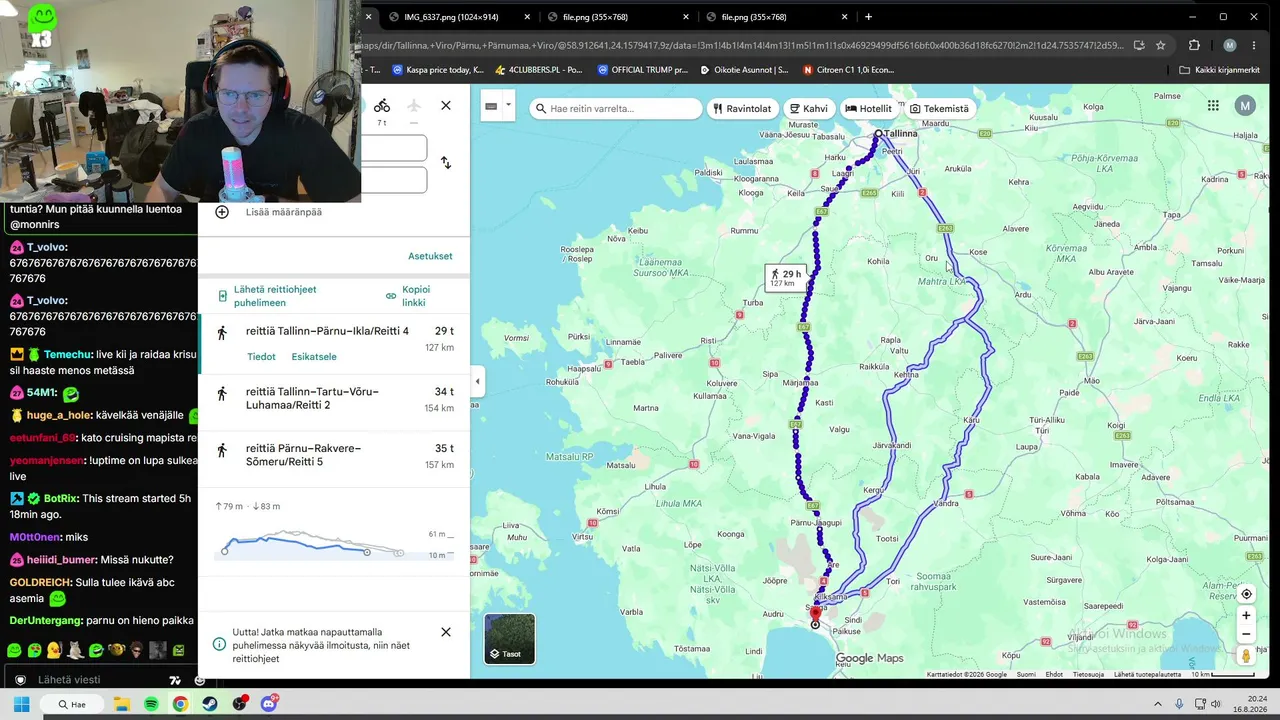Open the Chrome extensions puzzle icon
This screenshot has width=1280, height=720.
(x=1194, y=45)
